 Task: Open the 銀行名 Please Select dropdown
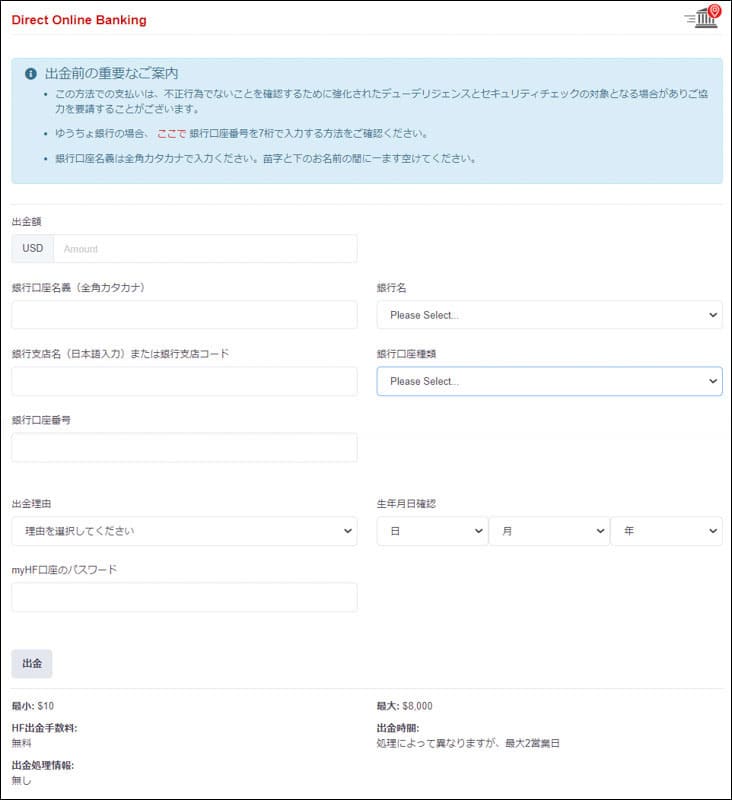pyautogui.click(x=549, y=315)
